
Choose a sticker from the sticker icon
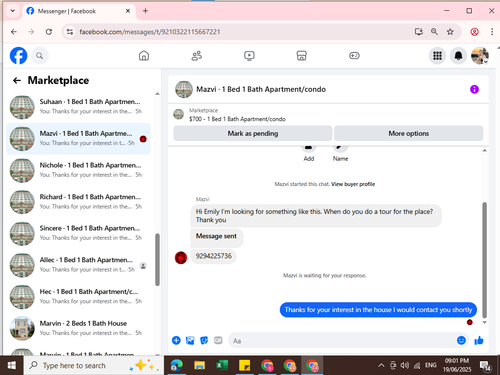(204, 340)
